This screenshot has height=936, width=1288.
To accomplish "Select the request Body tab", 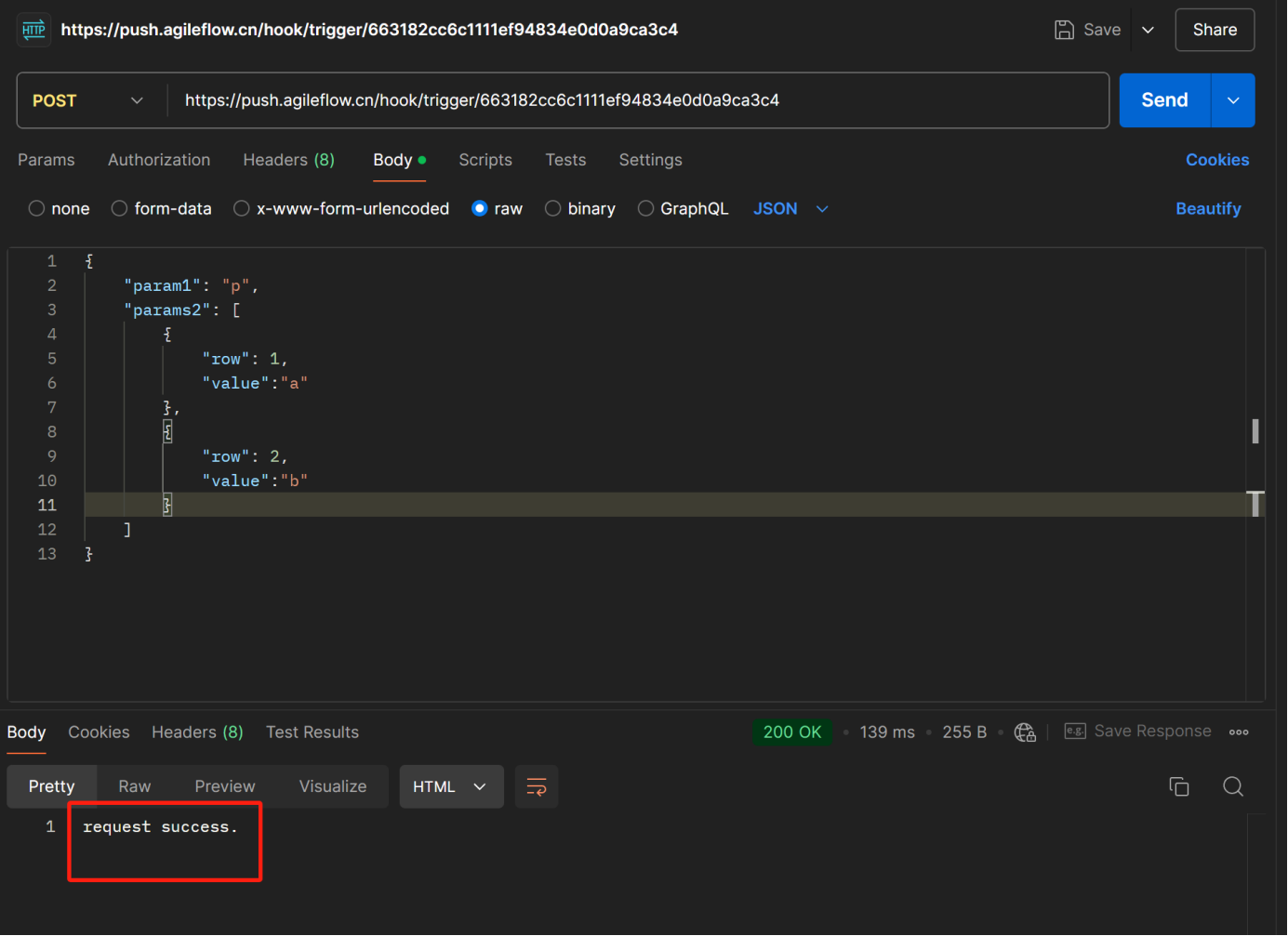I will click(x=399, y=160).
